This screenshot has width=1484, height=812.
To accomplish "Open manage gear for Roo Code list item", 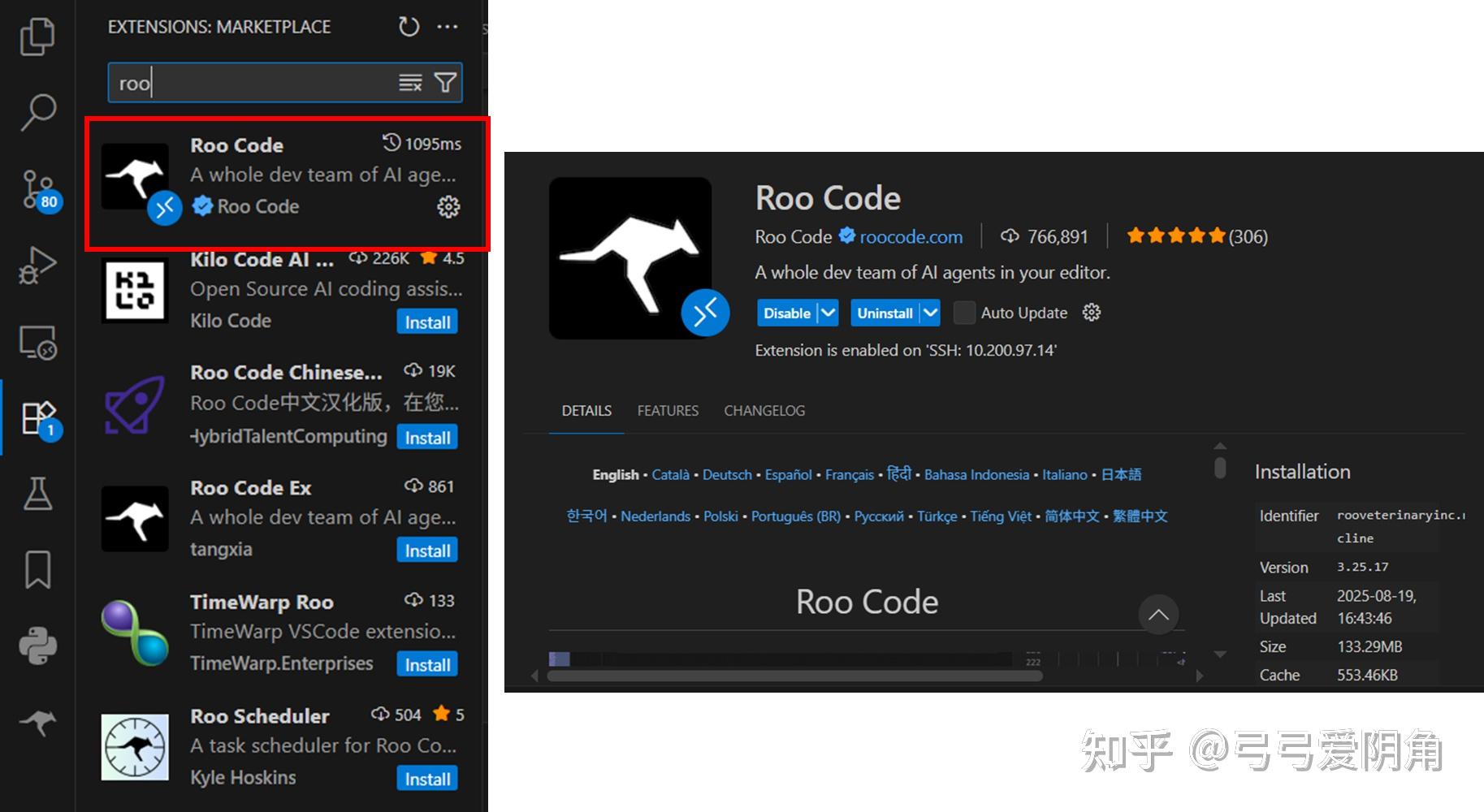I will coord(448,207).
